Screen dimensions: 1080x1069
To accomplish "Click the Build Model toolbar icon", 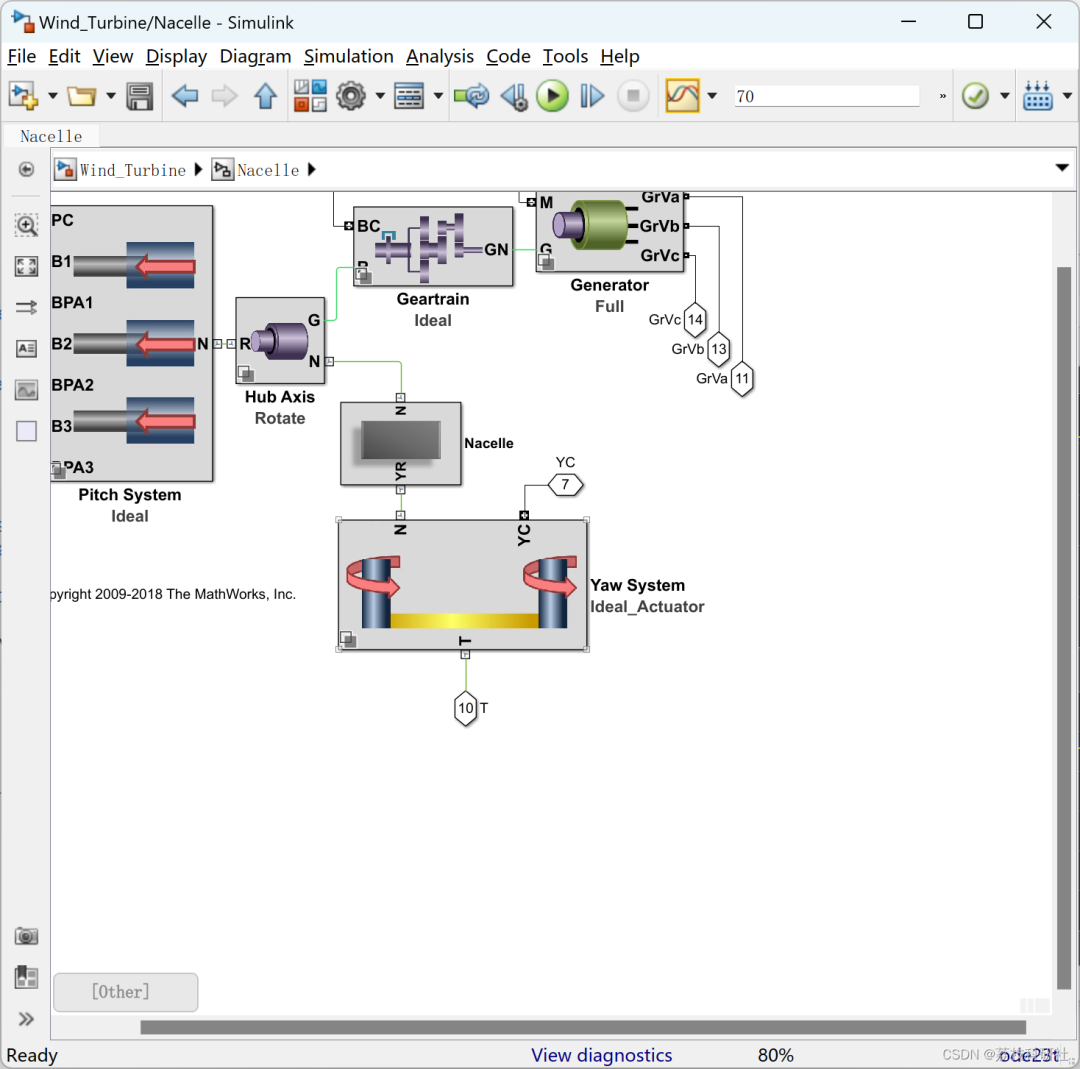I will tap(1037, 96).
